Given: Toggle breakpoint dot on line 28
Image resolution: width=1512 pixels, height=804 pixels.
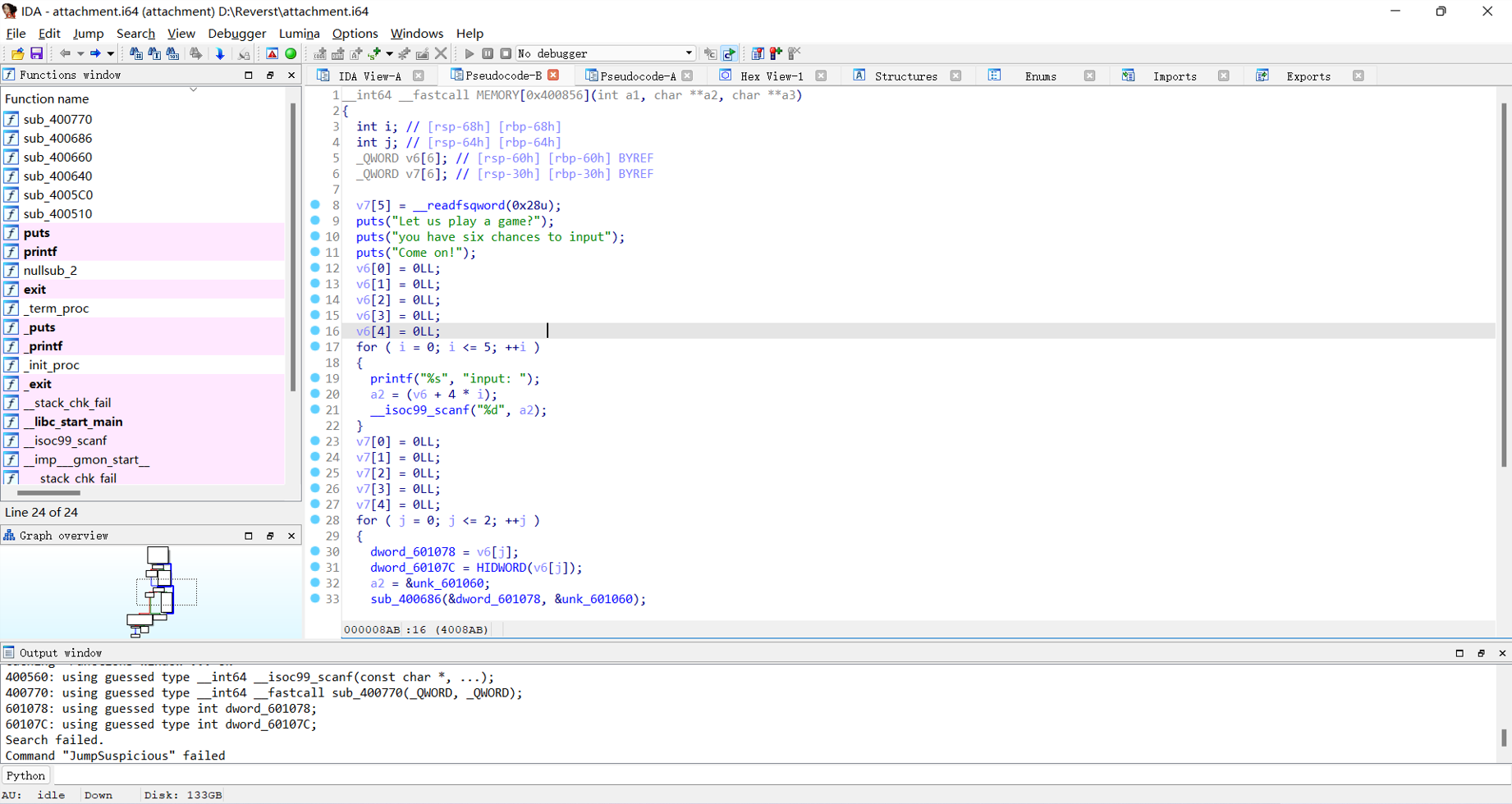Looking at the screenshot, I should click(315, 520).
